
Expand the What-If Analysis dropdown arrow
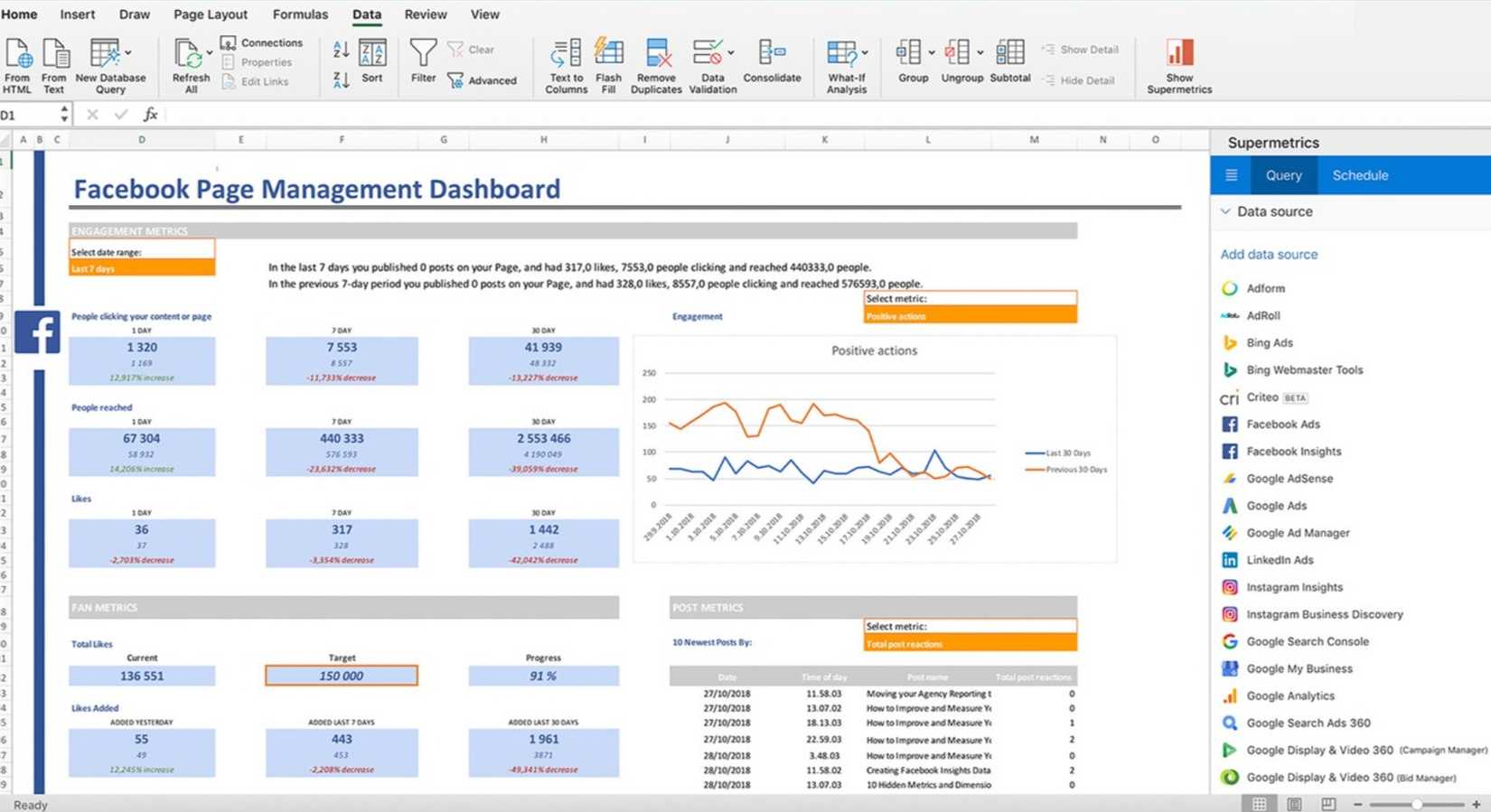[x=865, y=52]
